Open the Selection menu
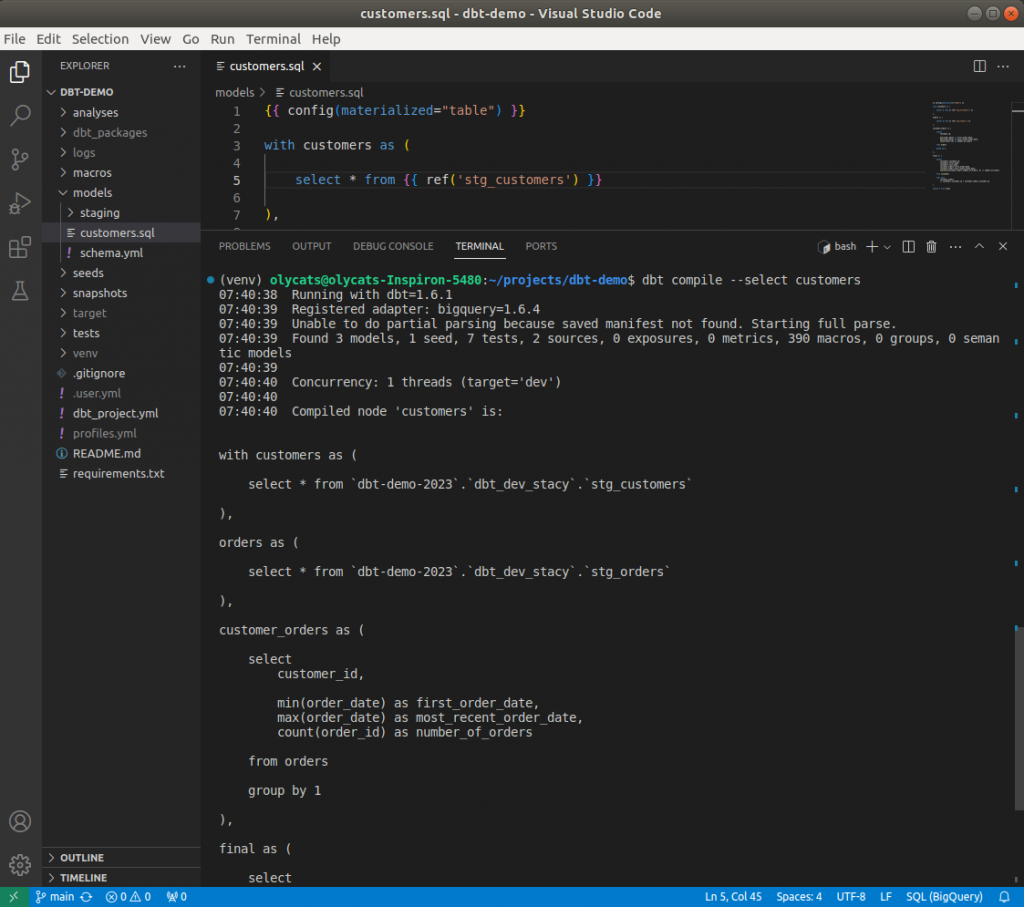 (x=100, y=39)
